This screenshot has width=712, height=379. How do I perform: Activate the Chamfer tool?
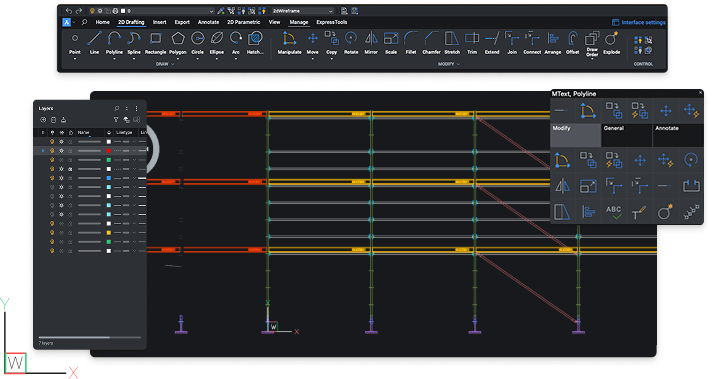(431, 43)
